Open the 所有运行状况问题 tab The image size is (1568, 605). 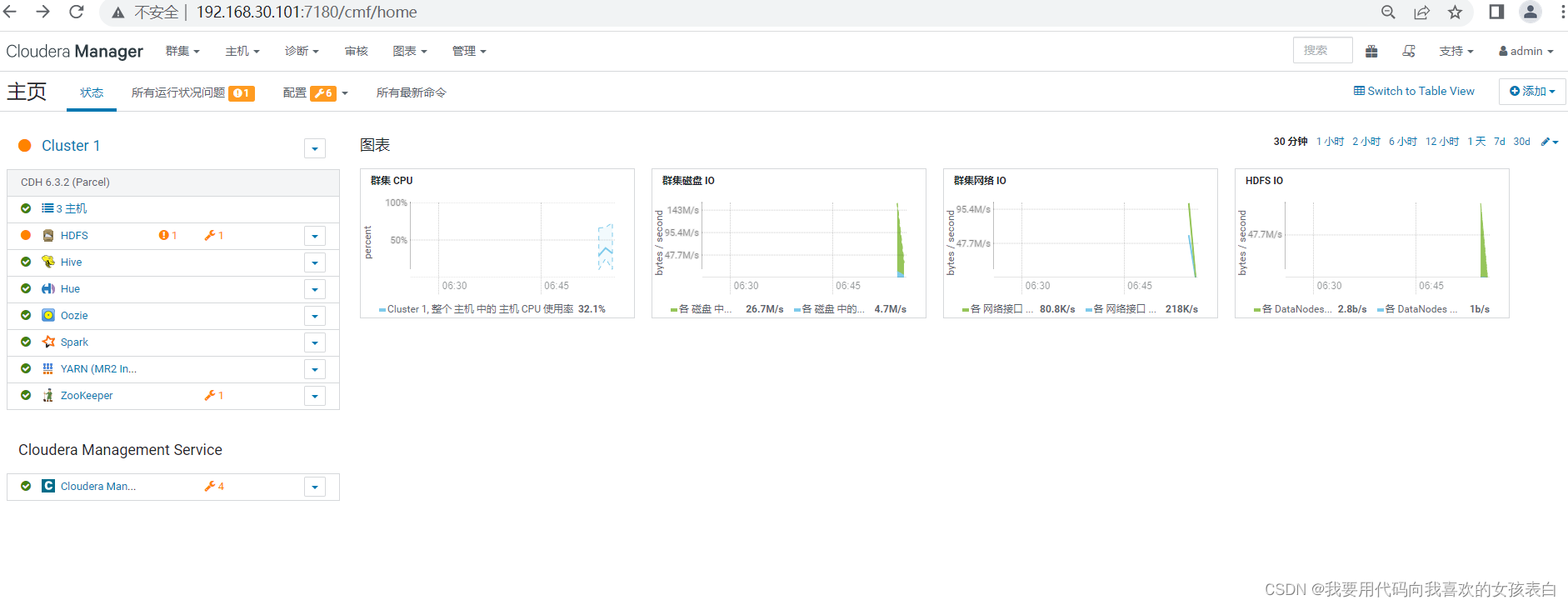click(x=192, y=92)
